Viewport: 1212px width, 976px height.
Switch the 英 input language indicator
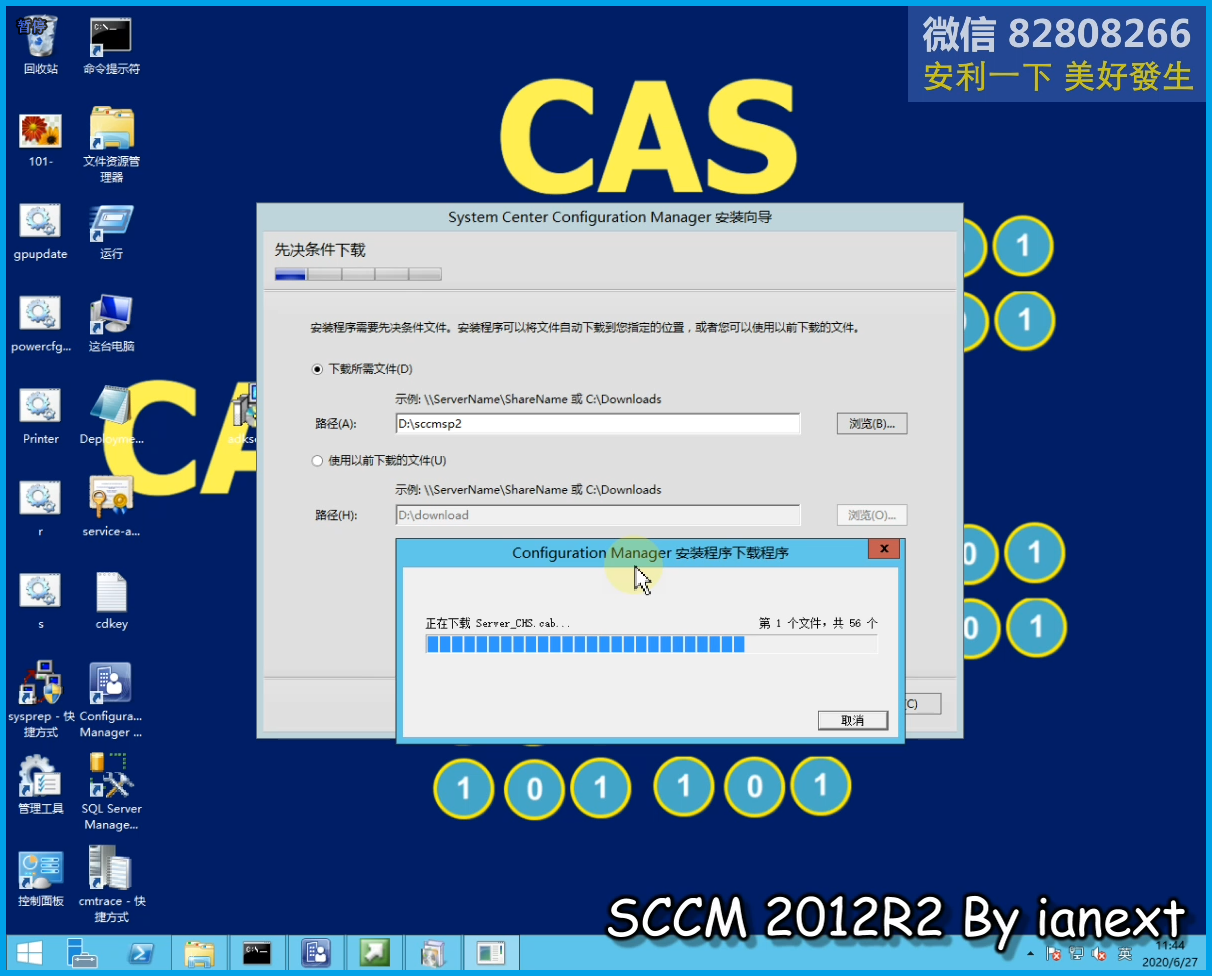tap(1125, 954)
